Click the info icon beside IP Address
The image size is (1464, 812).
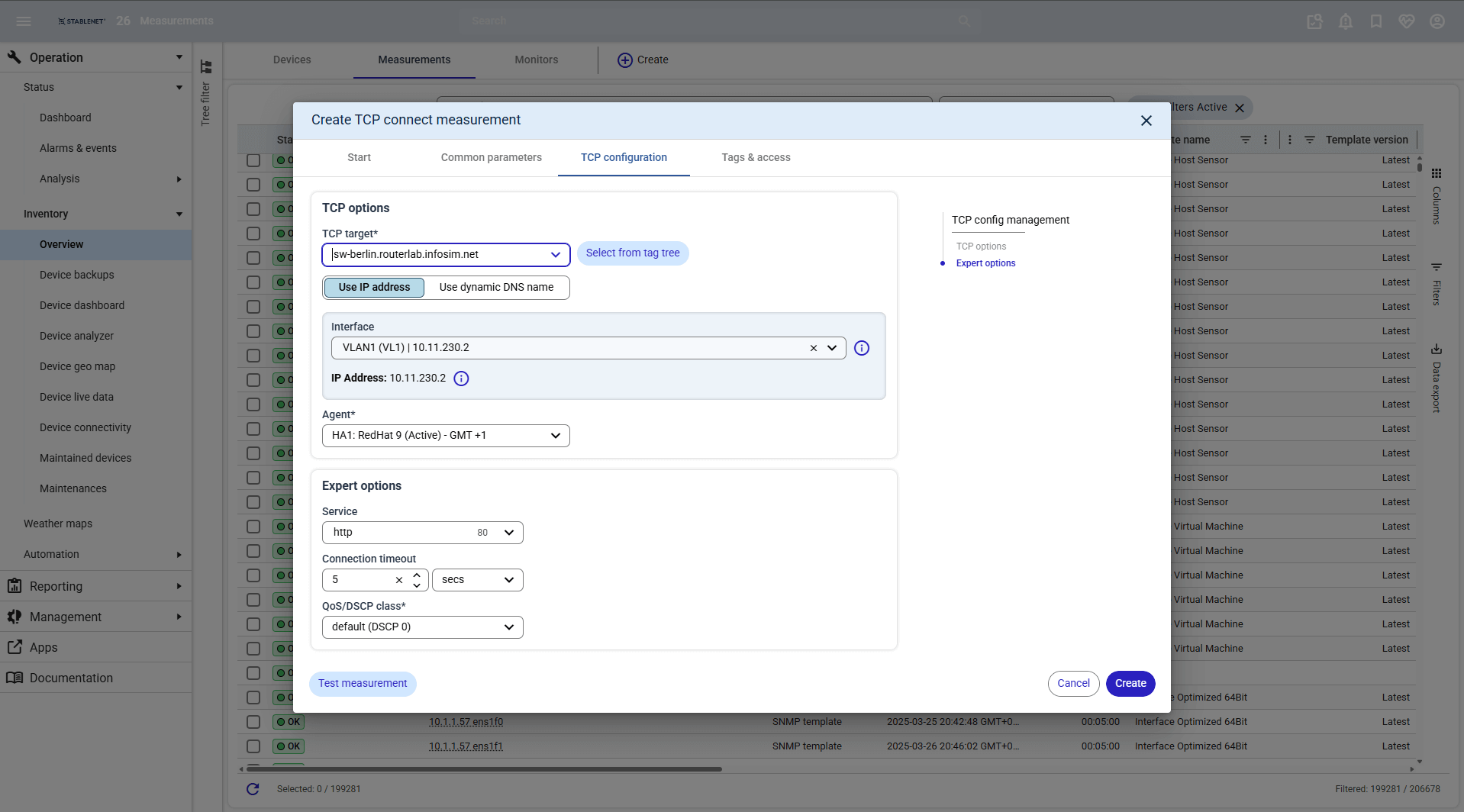tap(461, 379)
